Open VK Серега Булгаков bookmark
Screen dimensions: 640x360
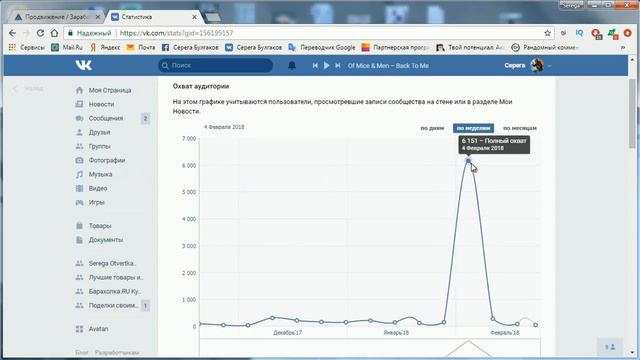[253, 47]
